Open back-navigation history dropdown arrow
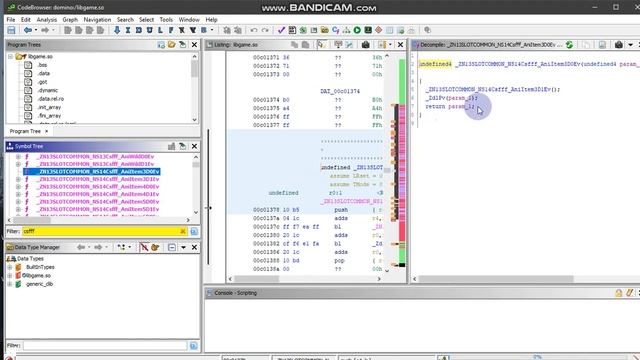640x360 pixels. coord(36,30)
